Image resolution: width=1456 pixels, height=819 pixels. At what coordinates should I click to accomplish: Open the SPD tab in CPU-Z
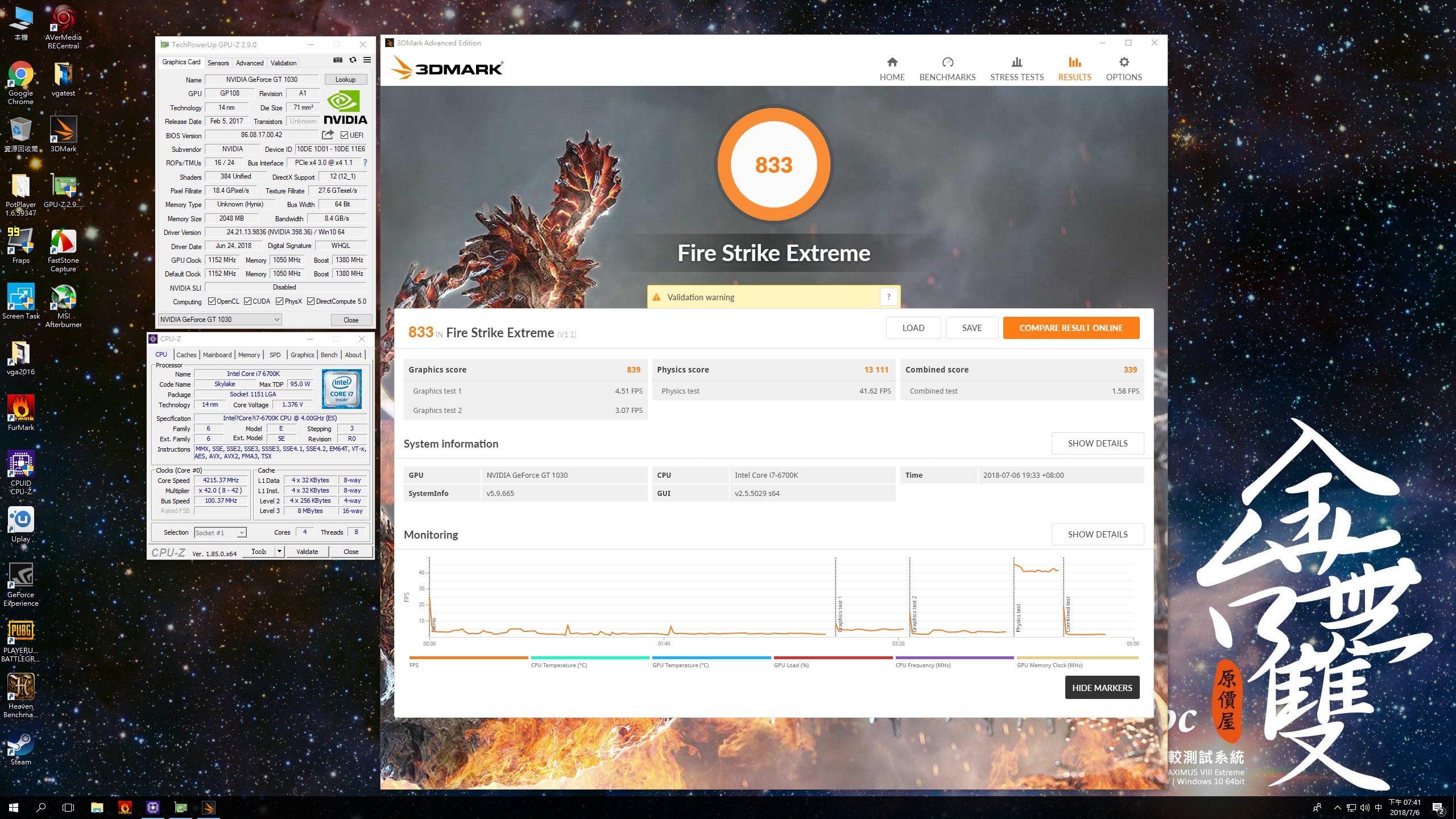click(x=275, y=355)
